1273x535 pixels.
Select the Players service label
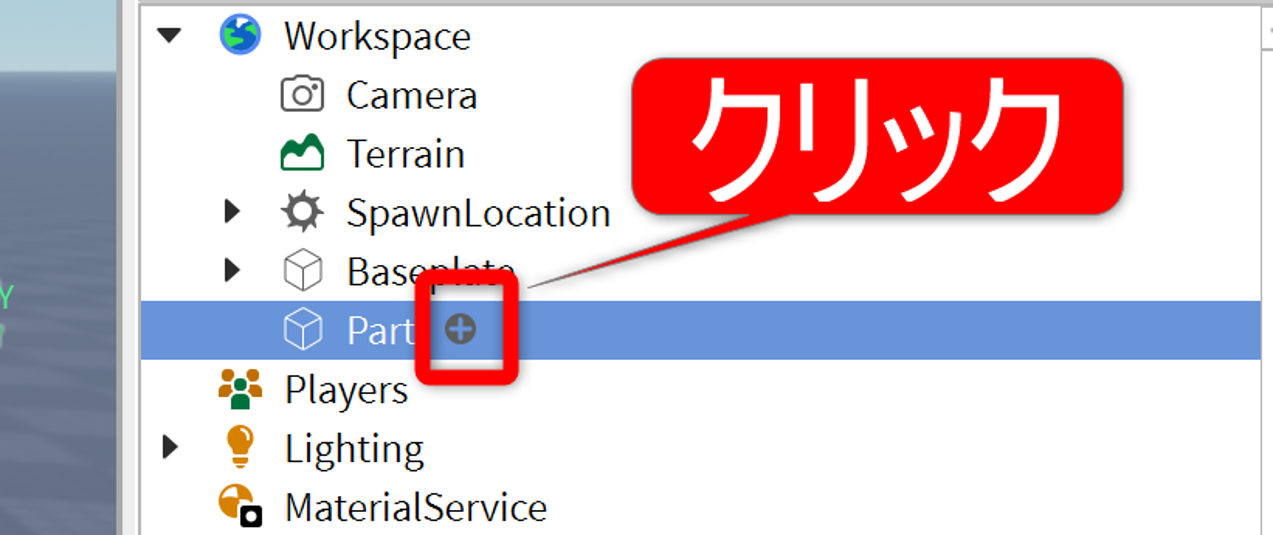click(346, 390)
